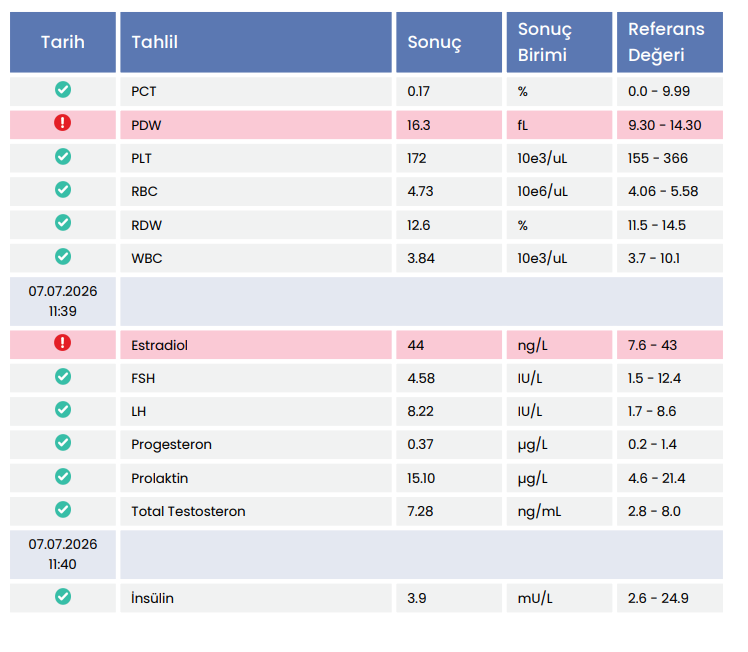Click the Tarih column header
Image resolution: width=748 pixels, height=652 pixels.
[63, 42]
